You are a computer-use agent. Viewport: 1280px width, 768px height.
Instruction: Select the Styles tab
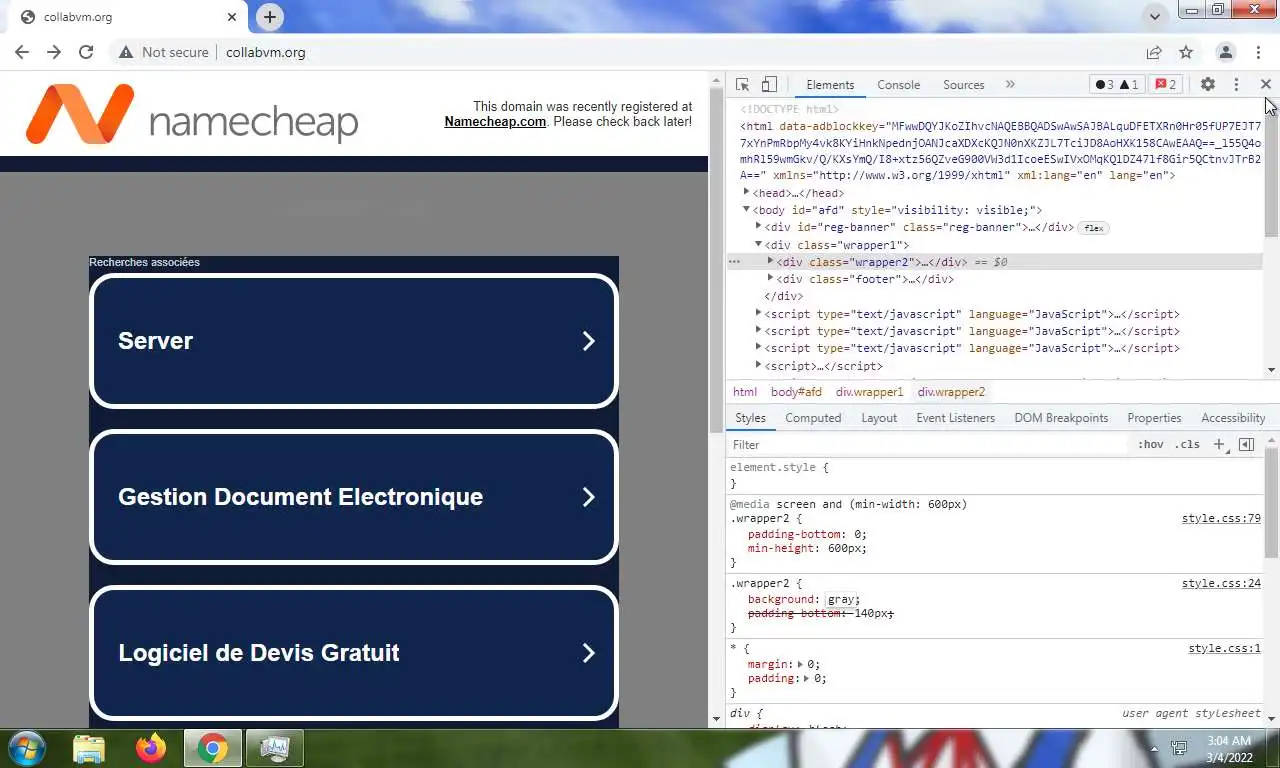(x=750, y=418)
